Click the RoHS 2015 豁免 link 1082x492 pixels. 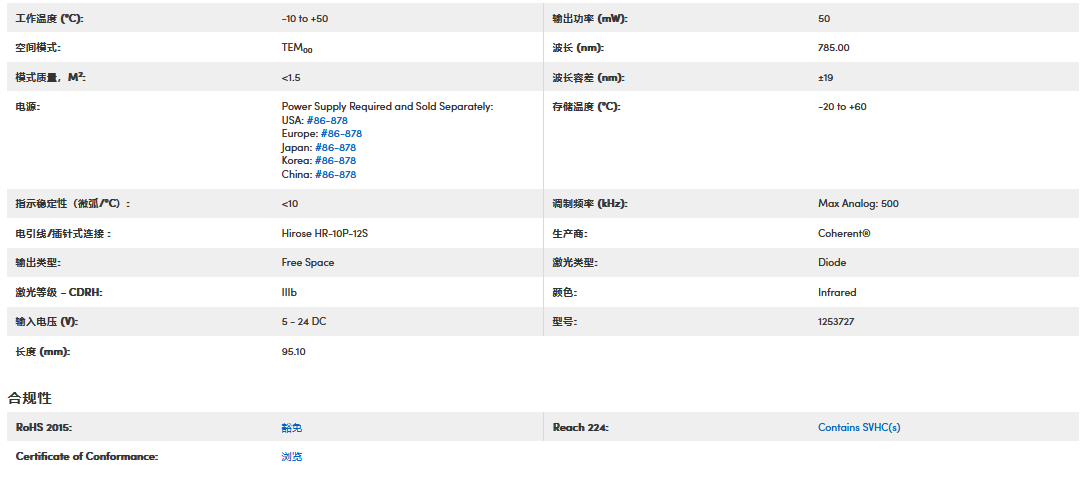(291, 427)
